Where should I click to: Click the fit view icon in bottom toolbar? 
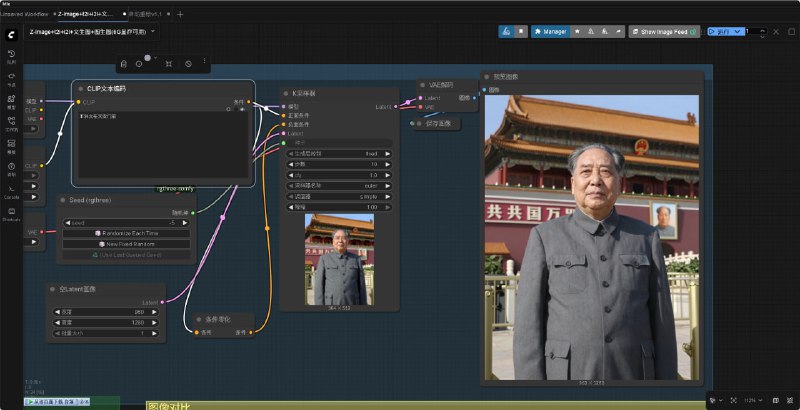(734, 400)
